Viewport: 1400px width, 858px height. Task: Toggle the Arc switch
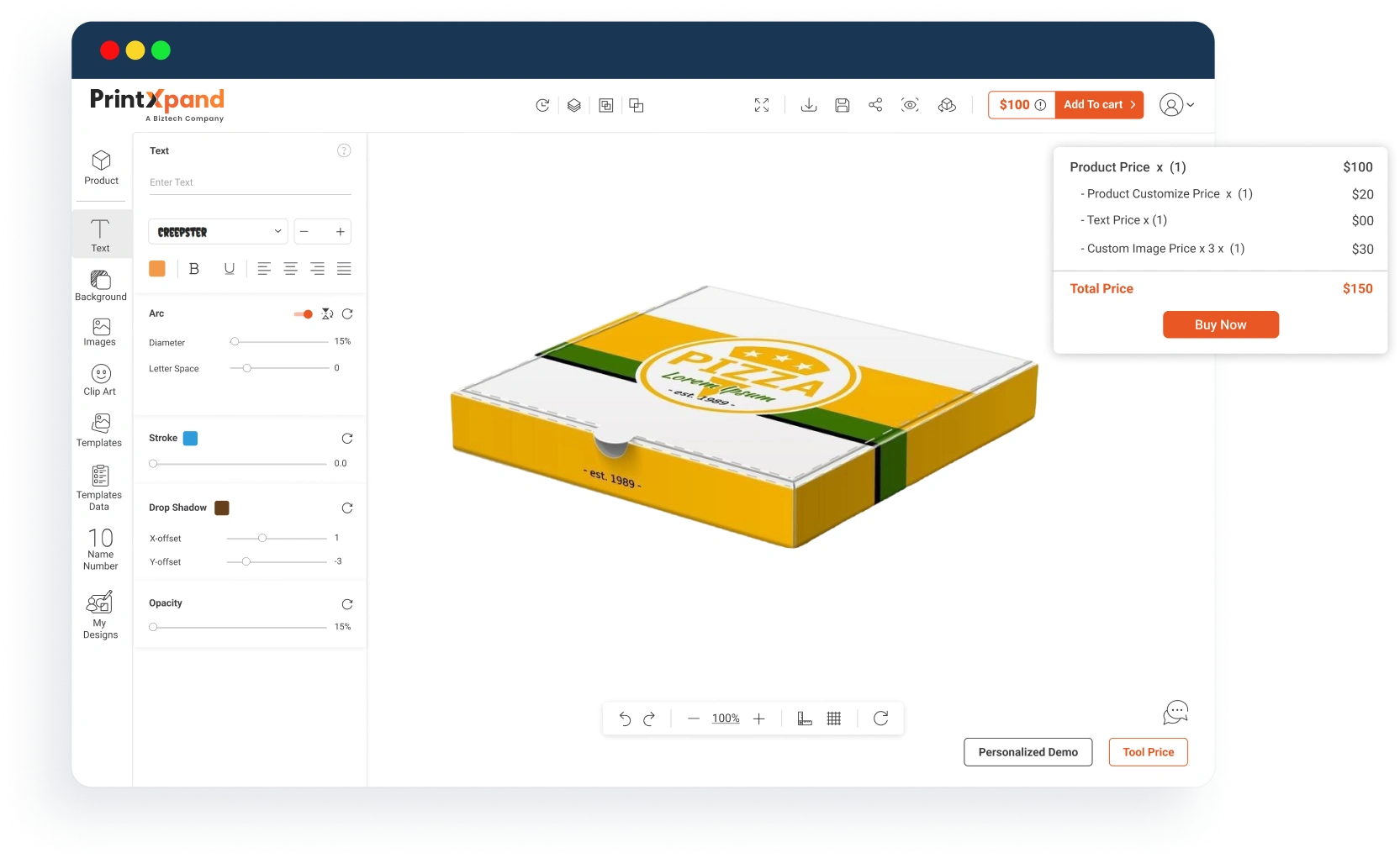304,314
